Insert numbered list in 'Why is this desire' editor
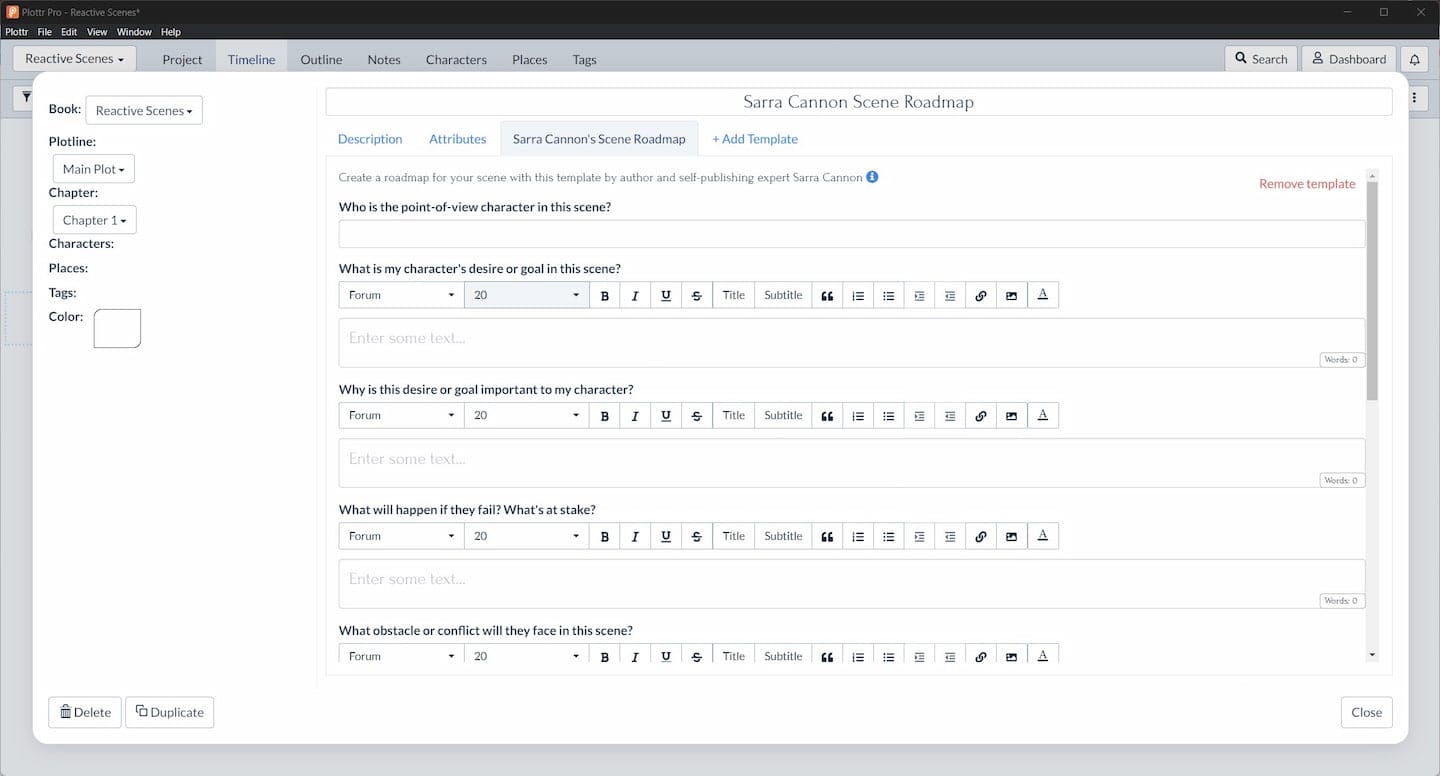Screen dimensions: 1440x776 click(858, 416)
